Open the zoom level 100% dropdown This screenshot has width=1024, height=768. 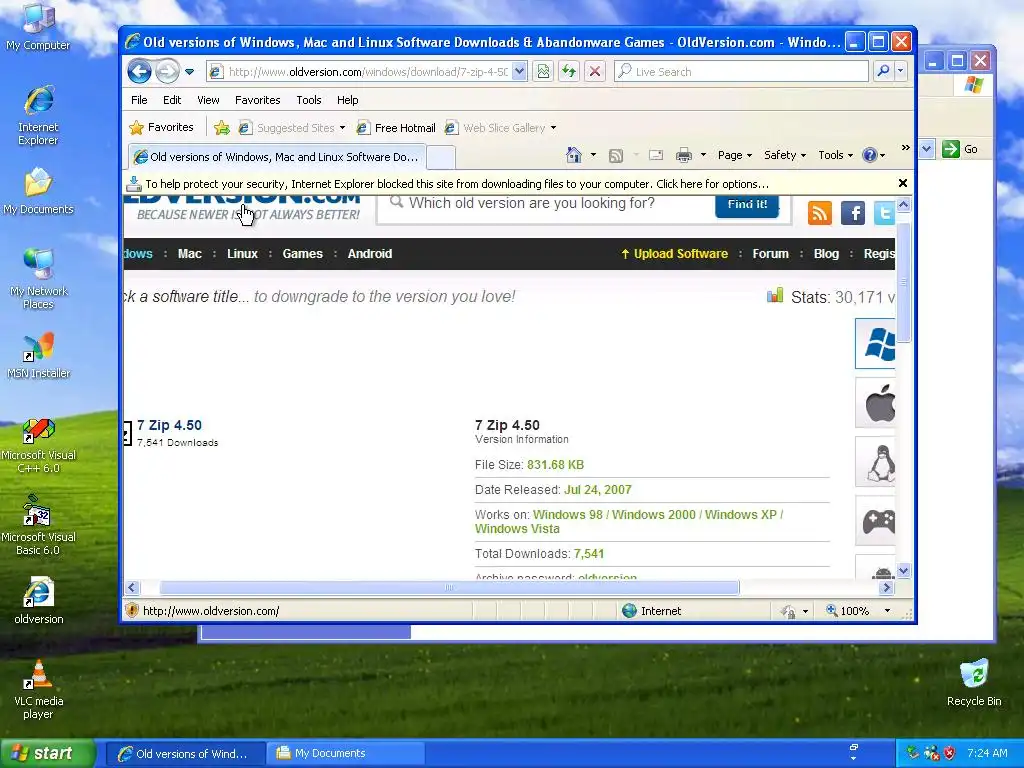(887, 611)
